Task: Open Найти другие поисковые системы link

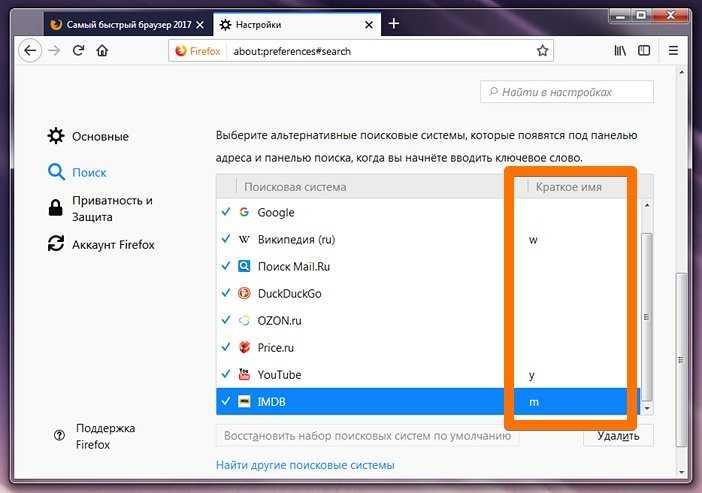Action: (x=305, y=465)
